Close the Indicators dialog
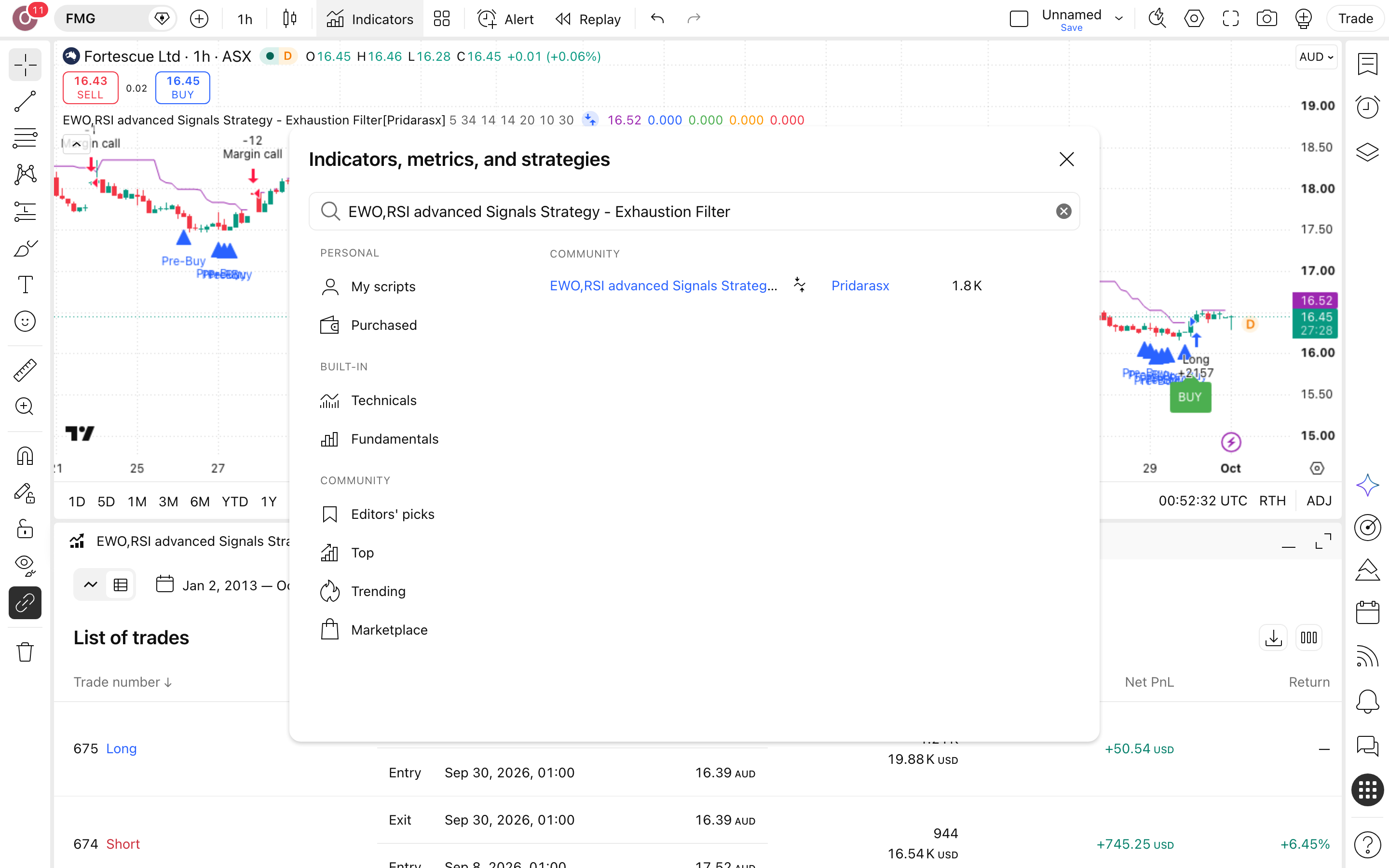 coord(1066,159)
